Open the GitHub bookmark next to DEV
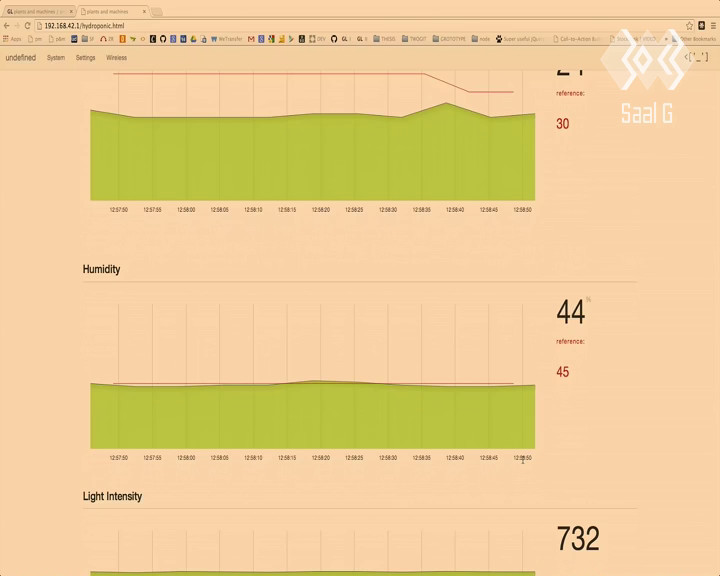Screen dimensions: 720x576 pyautogui.click(x=334, y=39)
